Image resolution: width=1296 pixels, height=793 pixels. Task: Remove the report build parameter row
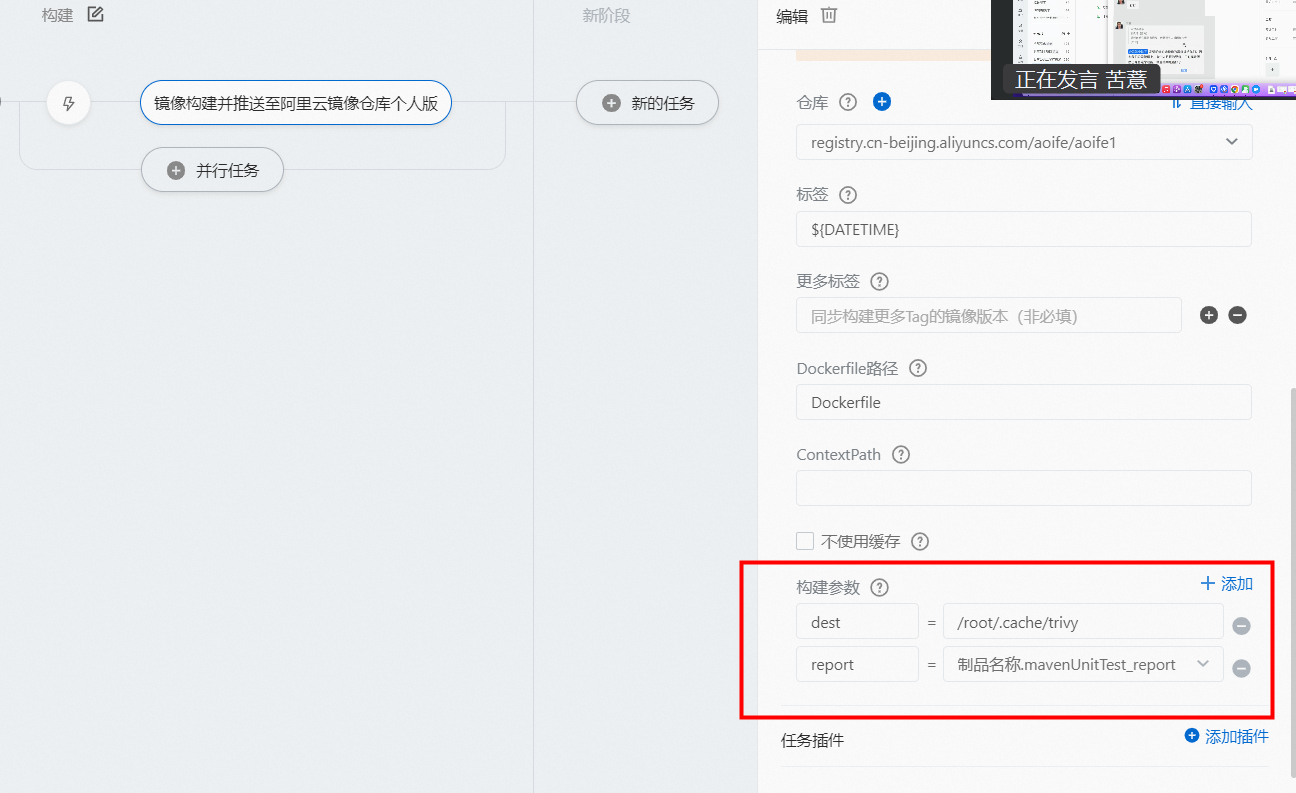point(1241,668)
